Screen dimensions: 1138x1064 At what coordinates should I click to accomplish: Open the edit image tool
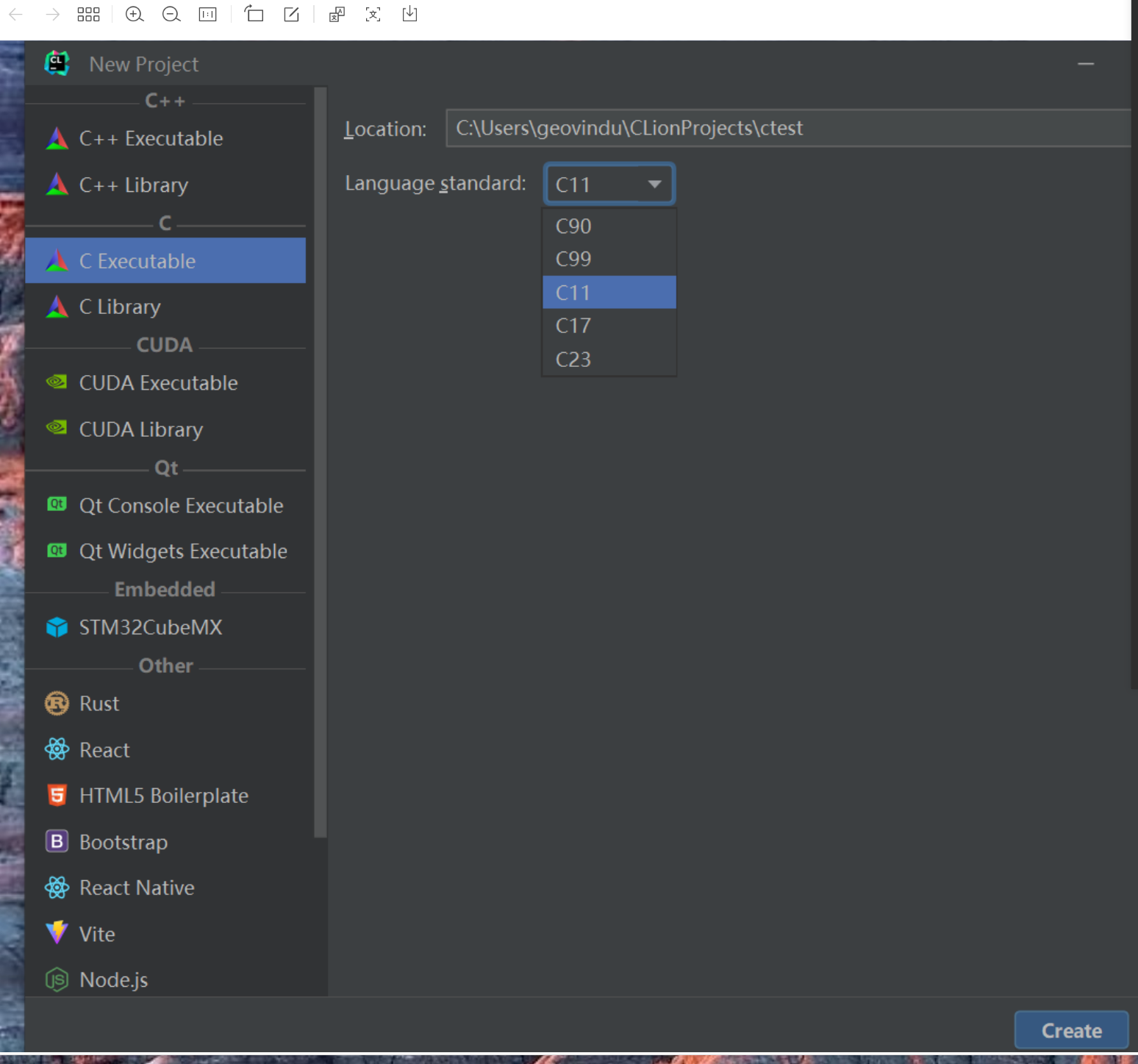(291, 14)
